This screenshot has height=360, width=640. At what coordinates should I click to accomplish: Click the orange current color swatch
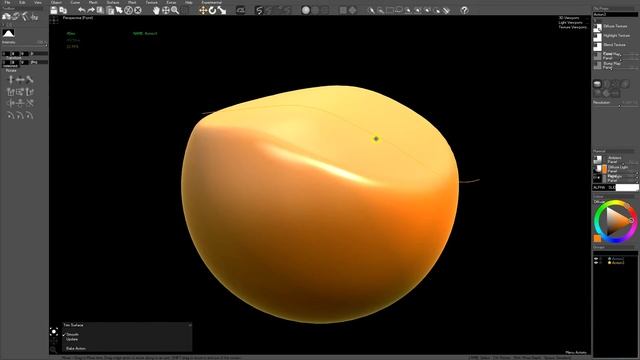(x=597, y=238)
